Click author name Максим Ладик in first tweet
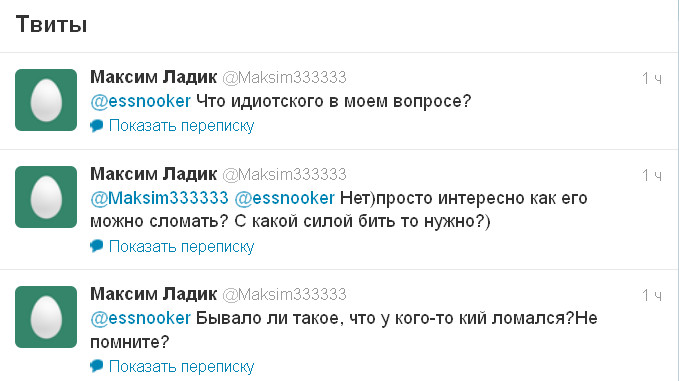 tap(153, 77)
